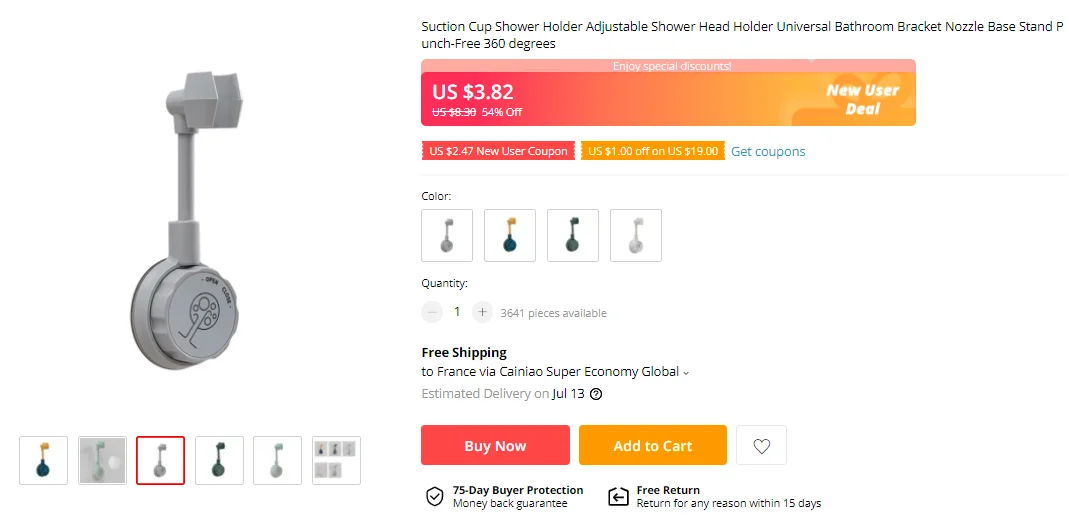Image resolution: width=1069 pixels, height=526 pixels.
Task: Claim the US $2.47 New User Coupon
Action: click(498, 152)
